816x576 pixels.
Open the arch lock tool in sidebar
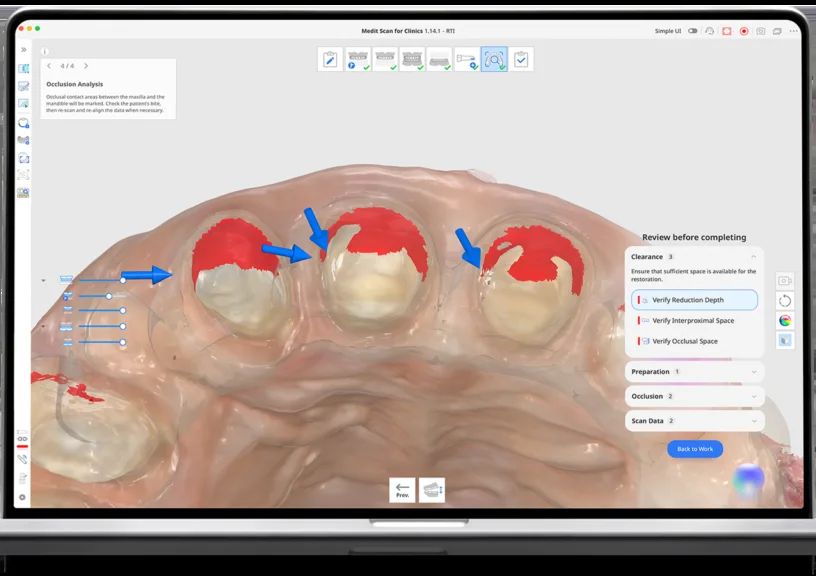click(x=23, y=123)
